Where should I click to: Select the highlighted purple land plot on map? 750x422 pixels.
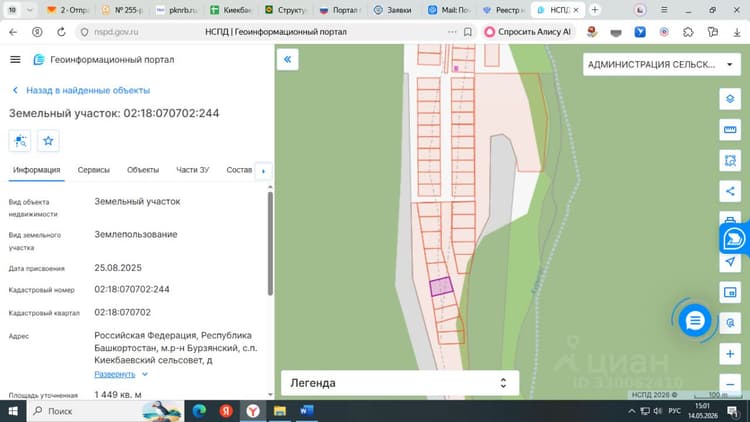point(441,287)
